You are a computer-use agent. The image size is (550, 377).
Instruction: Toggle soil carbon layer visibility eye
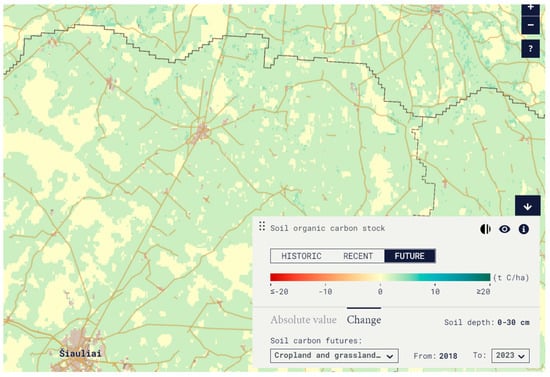tap(504, 229)
